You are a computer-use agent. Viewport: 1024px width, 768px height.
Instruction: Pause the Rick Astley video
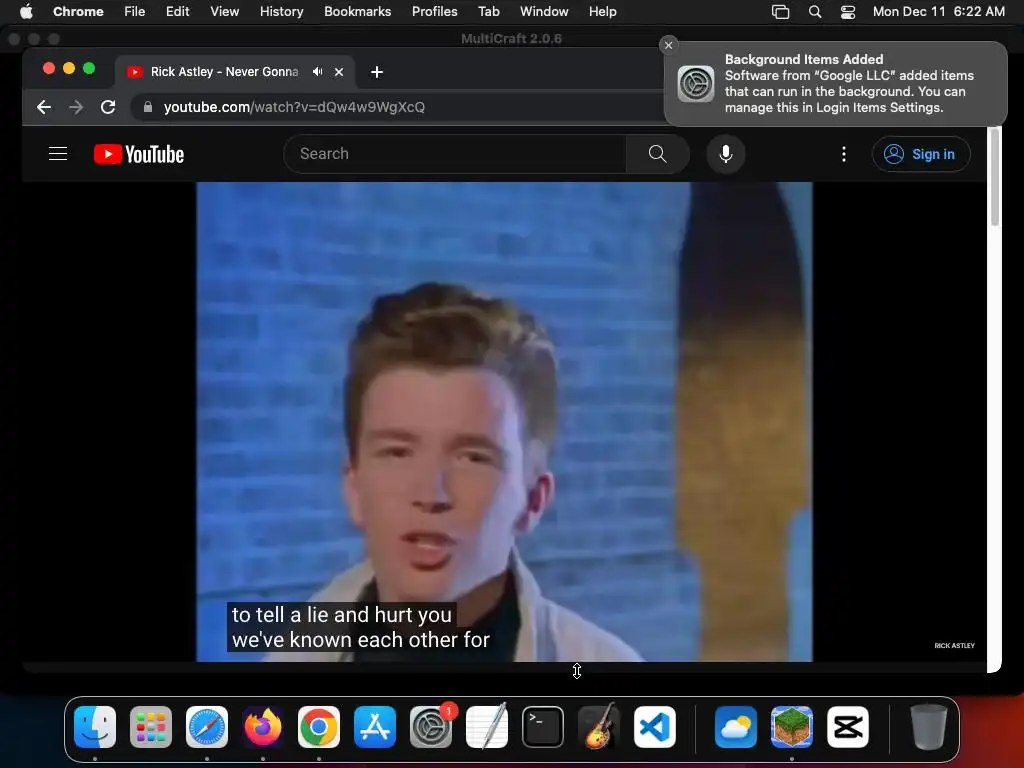[x=504, y=422]
